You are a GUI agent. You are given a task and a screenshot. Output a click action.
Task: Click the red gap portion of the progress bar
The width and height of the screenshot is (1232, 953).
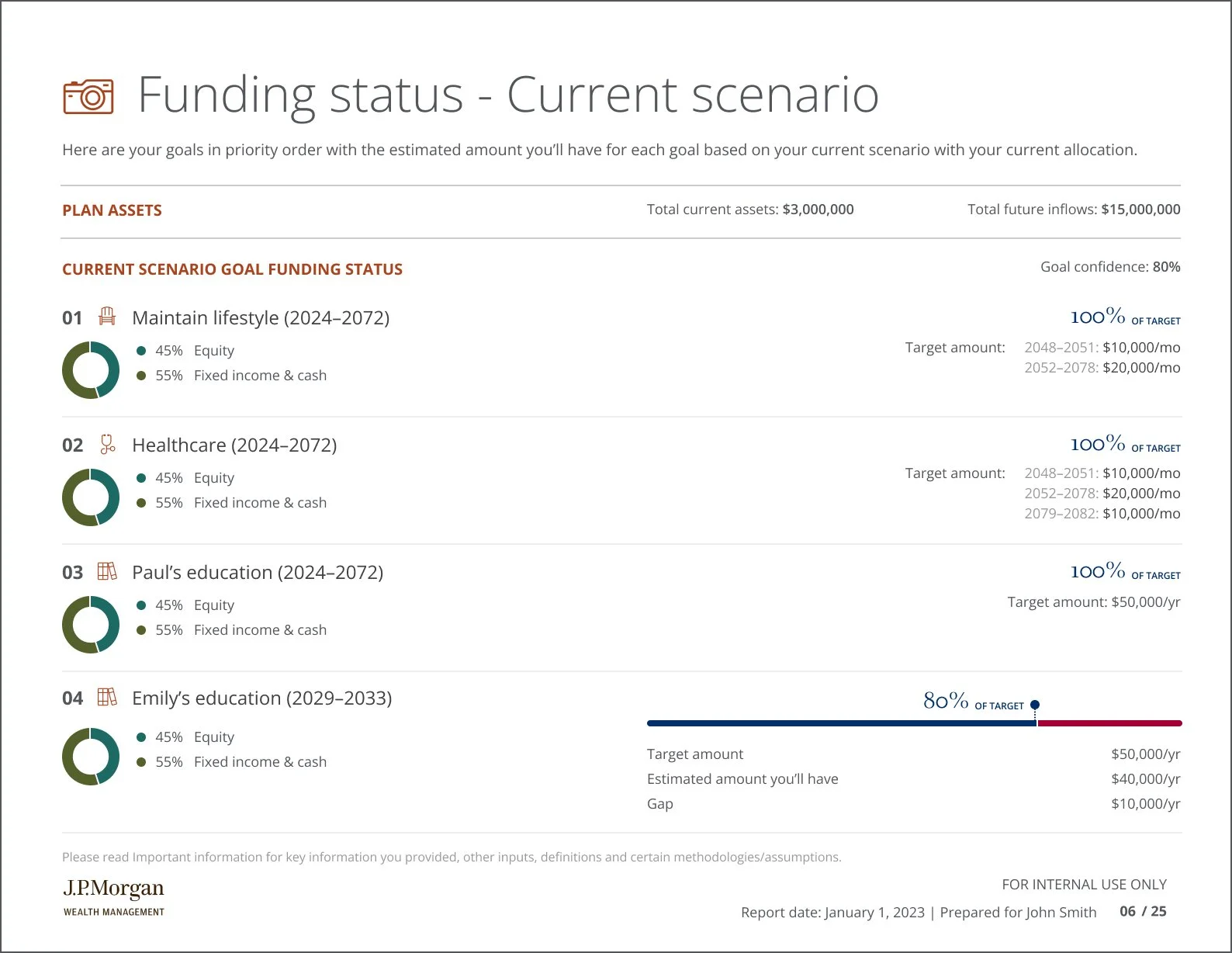point(1109,723)
